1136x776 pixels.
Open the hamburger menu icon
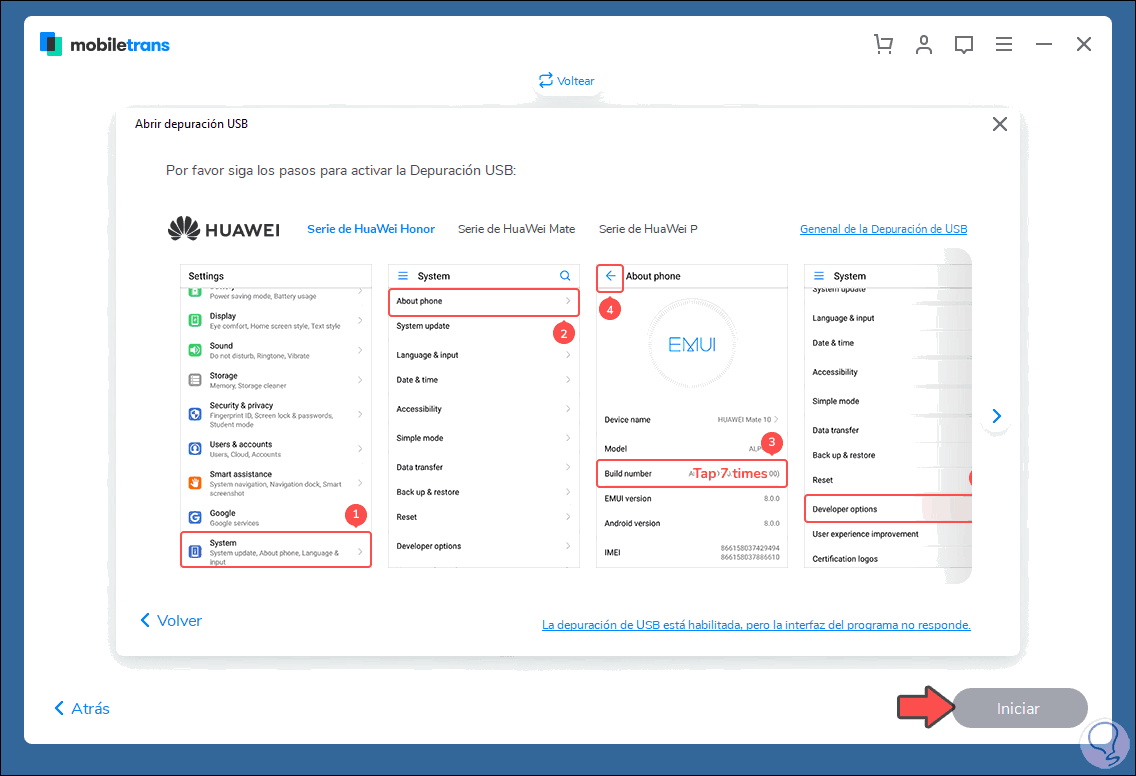[1003, 44]
